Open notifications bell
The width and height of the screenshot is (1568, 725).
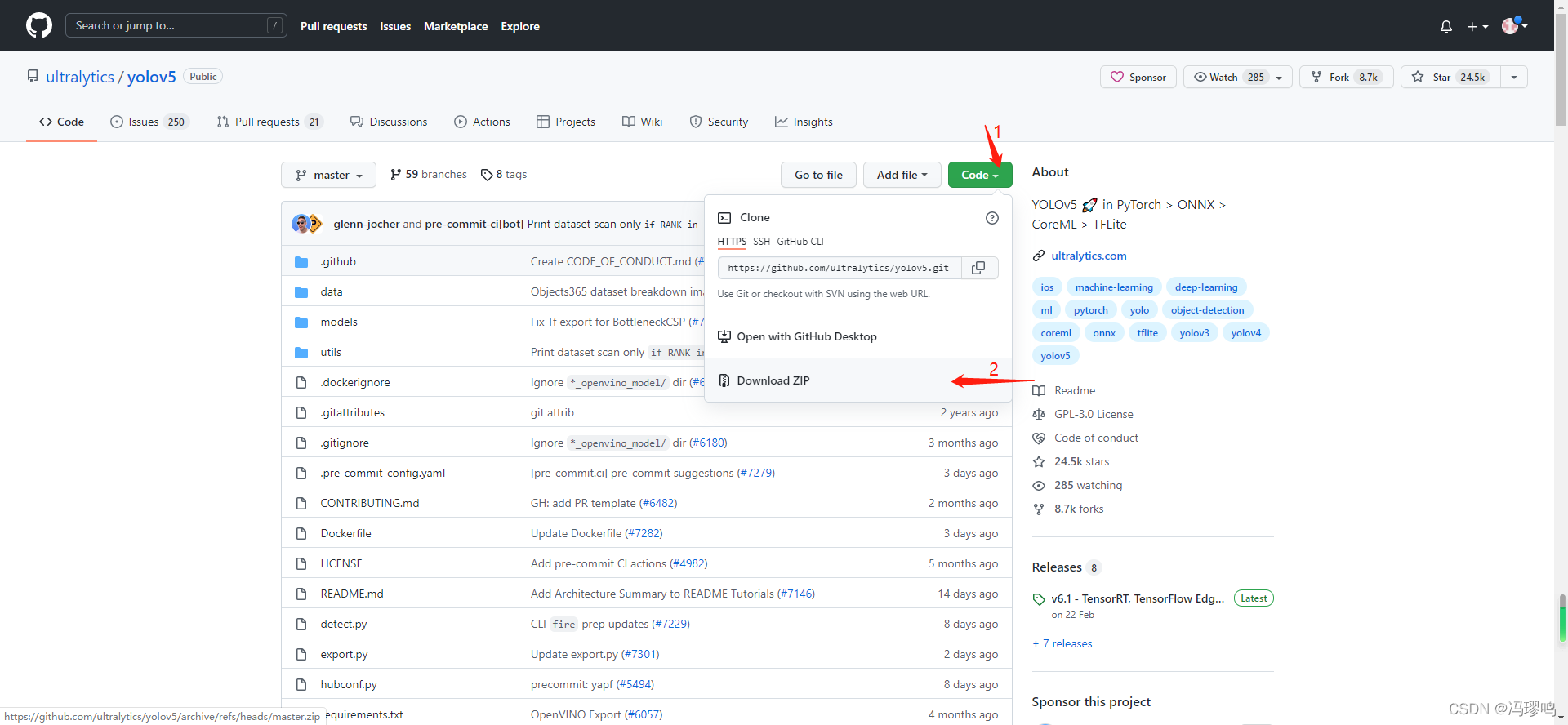click(x=1445, y=26)
